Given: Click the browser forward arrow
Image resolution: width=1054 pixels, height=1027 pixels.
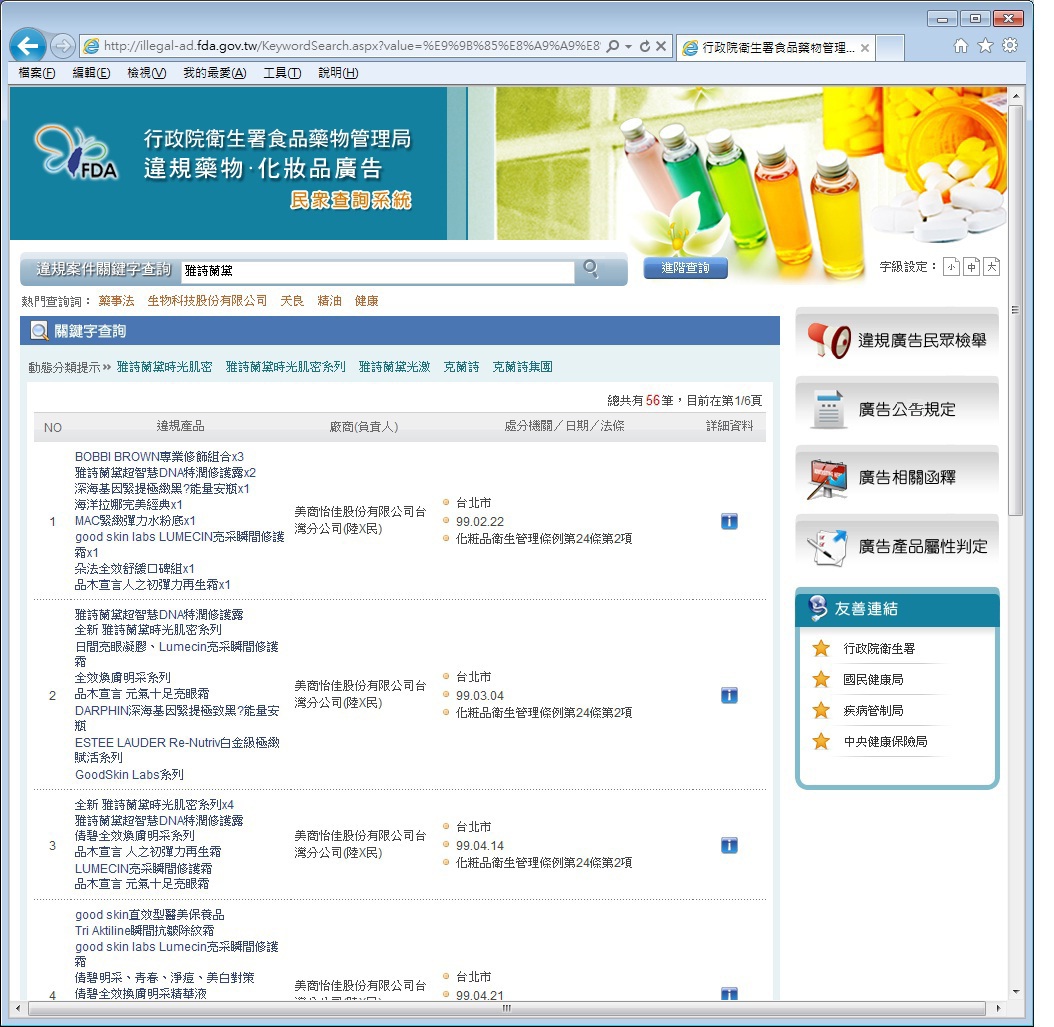Looking at the screenshot, I should (63, 46).
